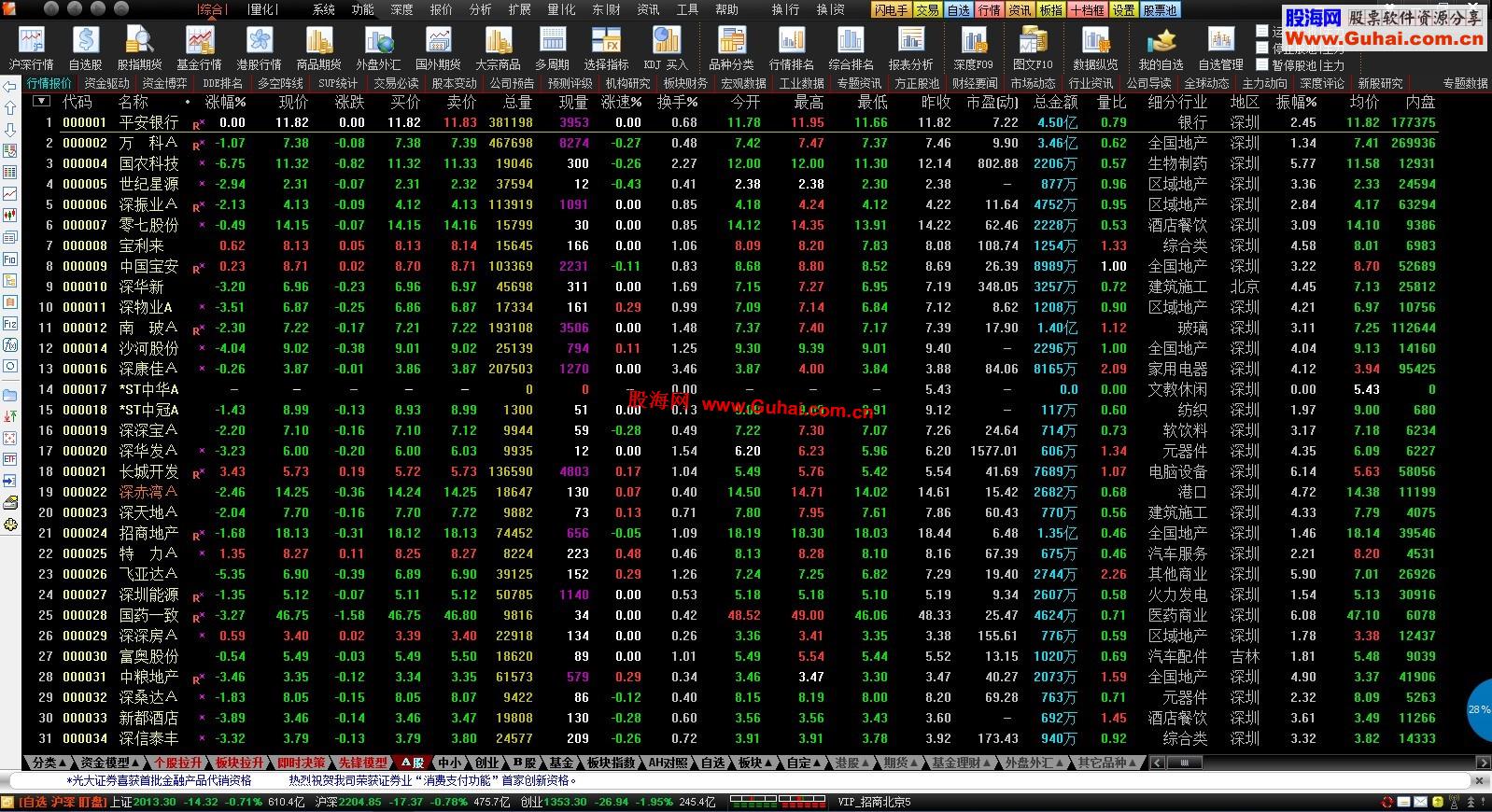Open 自选股 dollar icon
Screen dimensions: 1492x812
[85, 49]
